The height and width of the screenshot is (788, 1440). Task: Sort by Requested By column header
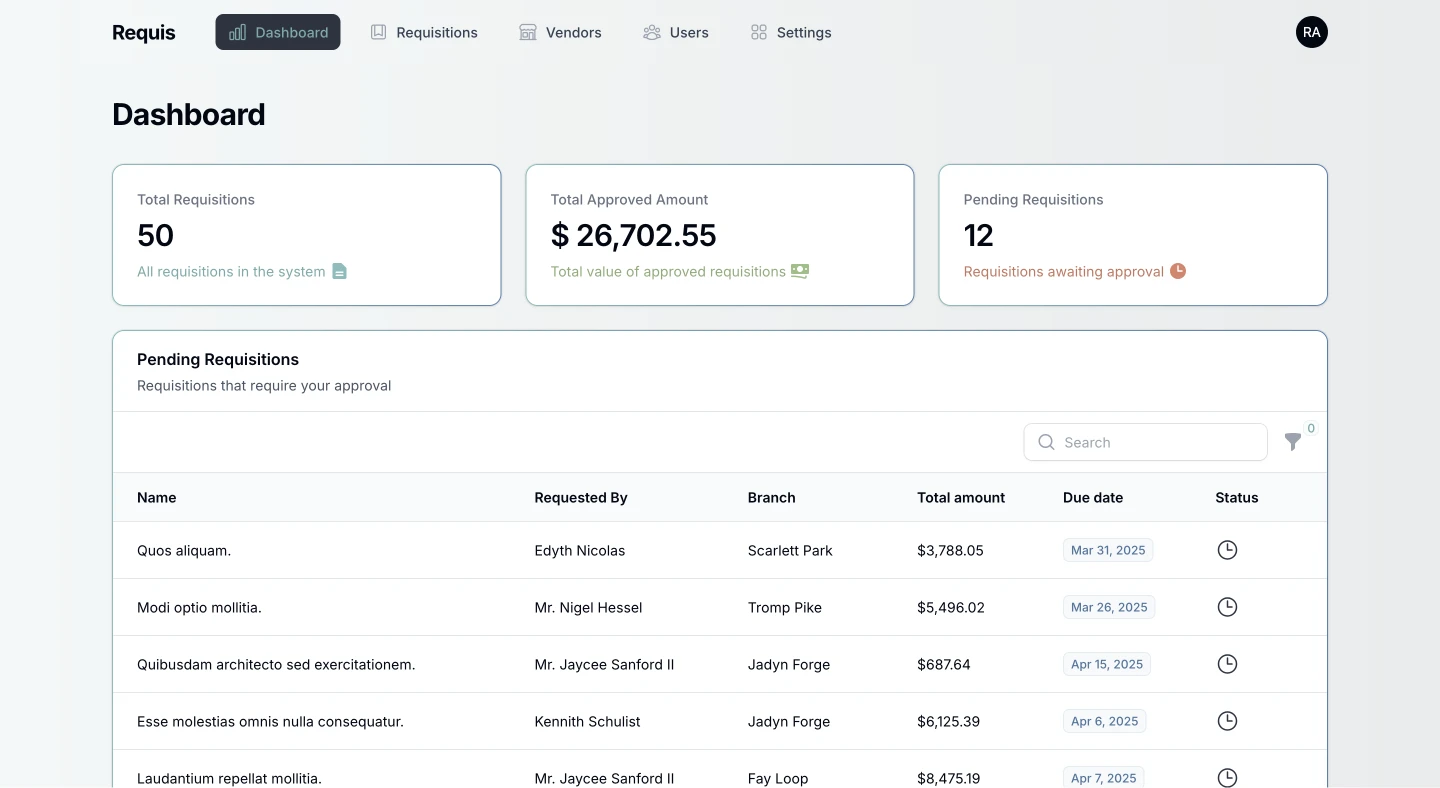pyautogui.click(x=581, y=497)
